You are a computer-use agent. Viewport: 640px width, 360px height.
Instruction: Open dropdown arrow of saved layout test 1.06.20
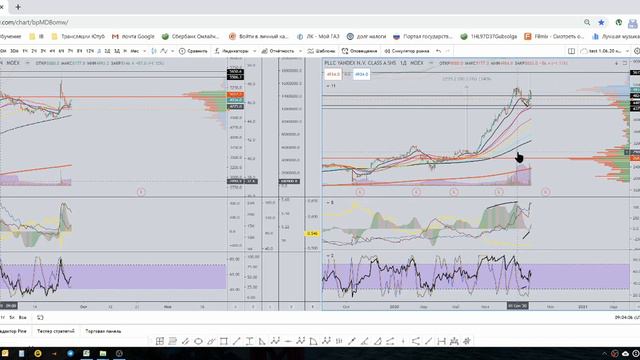627,51
